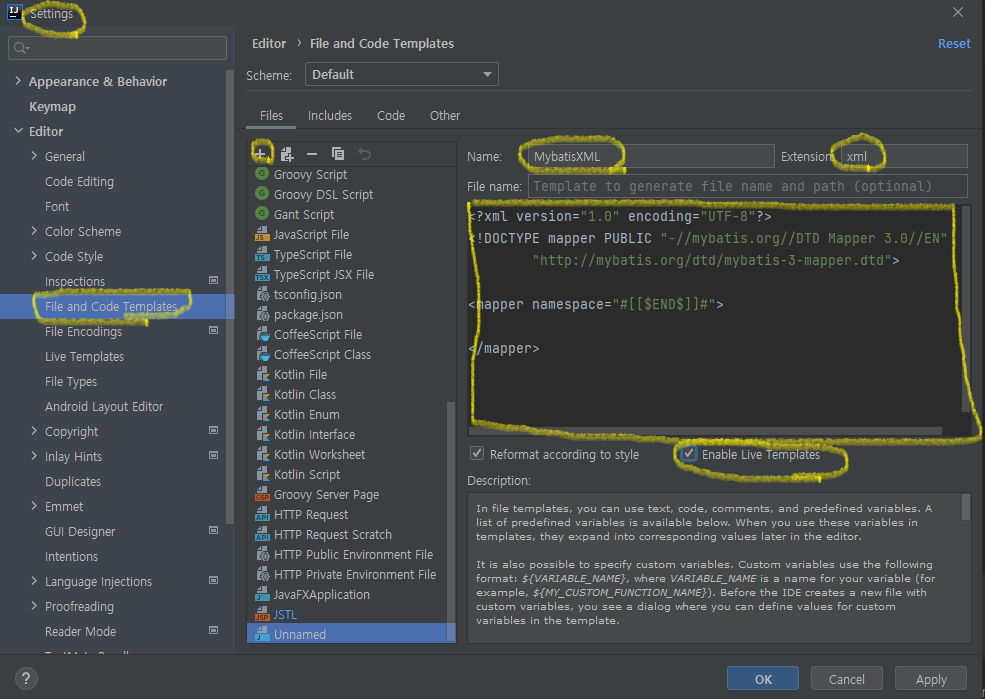Screen dimensions: 985x699
Task: Expand the Appearance & Behavior section
Action: [18, 81]
